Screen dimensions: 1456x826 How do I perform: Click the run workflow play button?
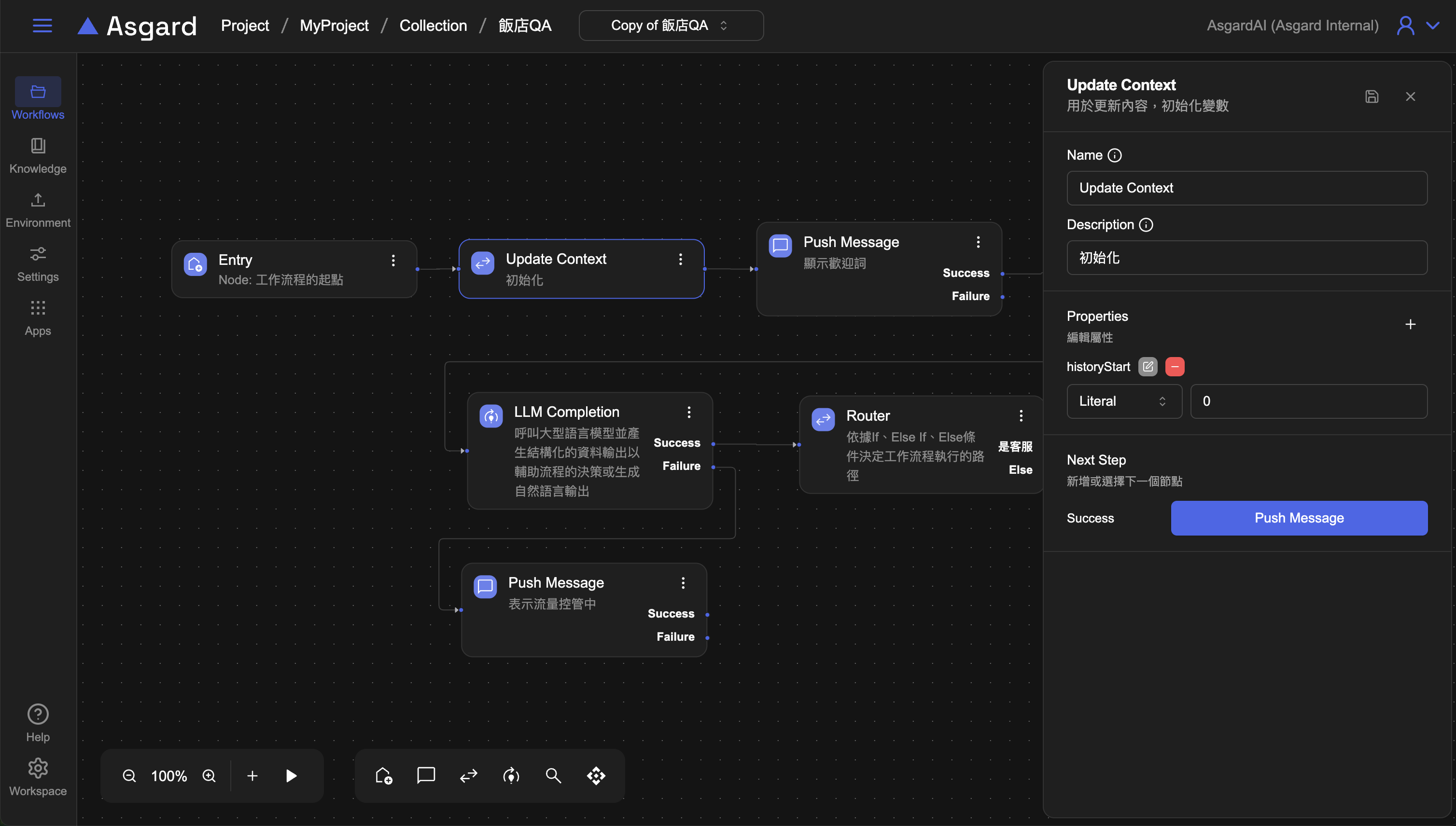pyautogui.click(x=291, y=775)
